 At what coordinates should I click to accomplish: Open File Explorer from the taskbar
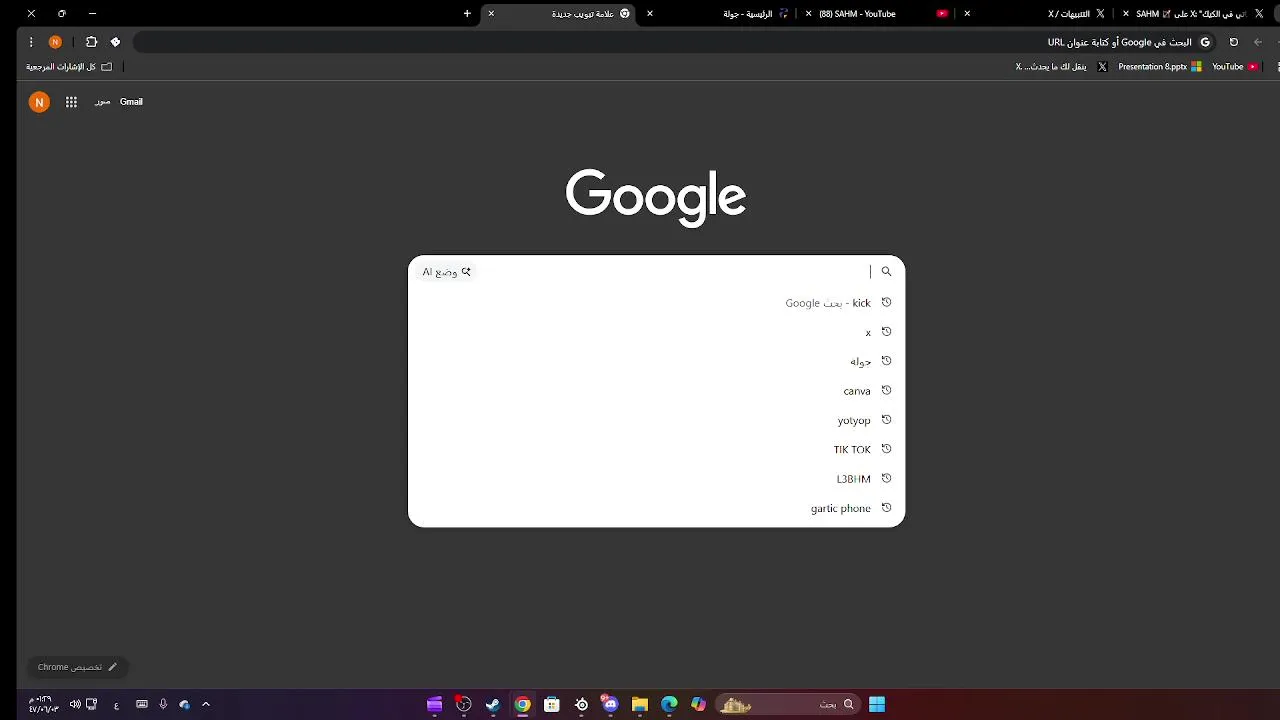640,705
